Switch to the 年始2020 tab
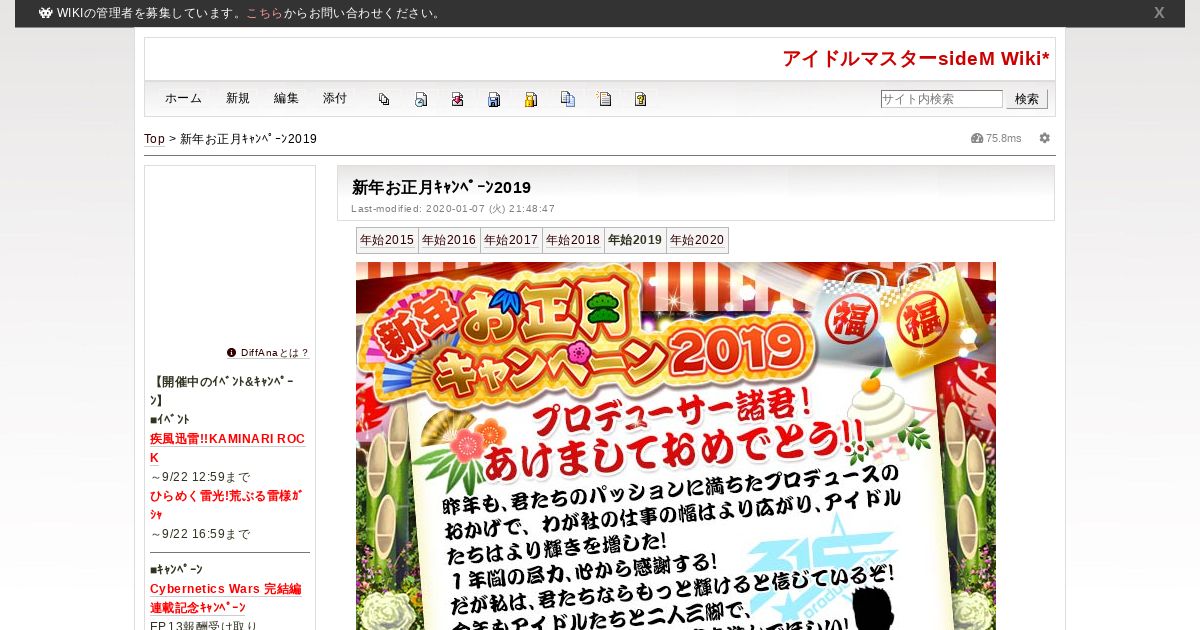Viewport: 1200px width, 630px height. (x=697, y=240)
